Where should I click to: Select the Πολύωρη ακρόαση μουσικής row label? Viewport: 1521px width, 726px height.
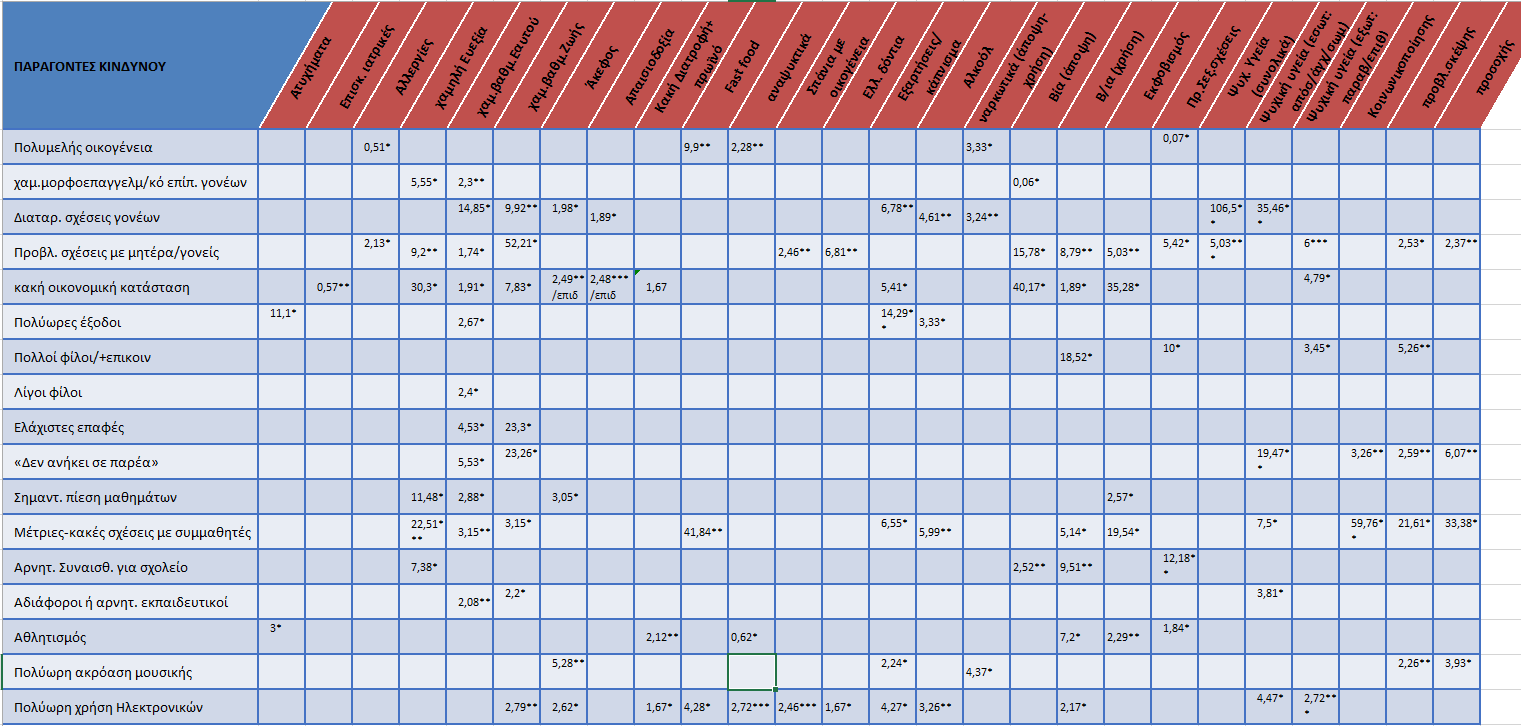pos(130,672)
